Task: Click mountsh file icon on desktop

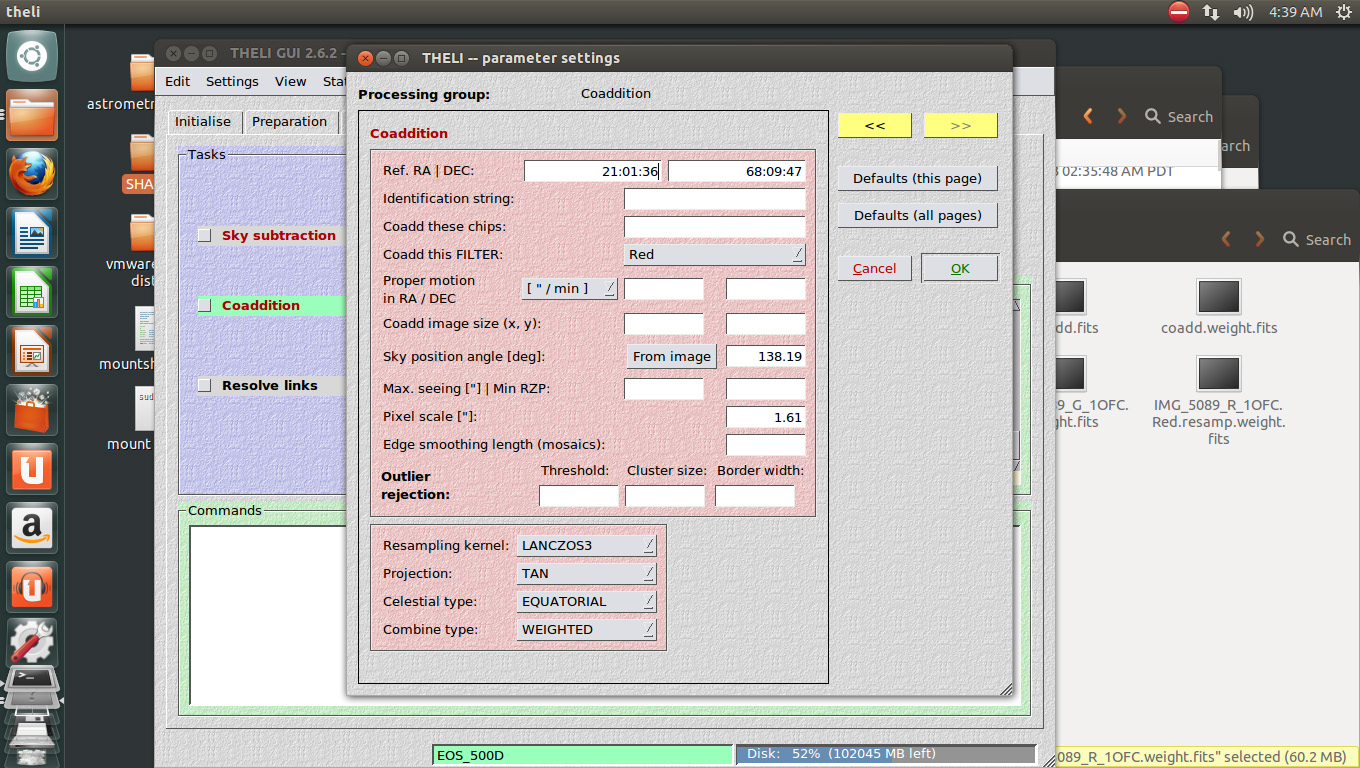Action: 144,328
